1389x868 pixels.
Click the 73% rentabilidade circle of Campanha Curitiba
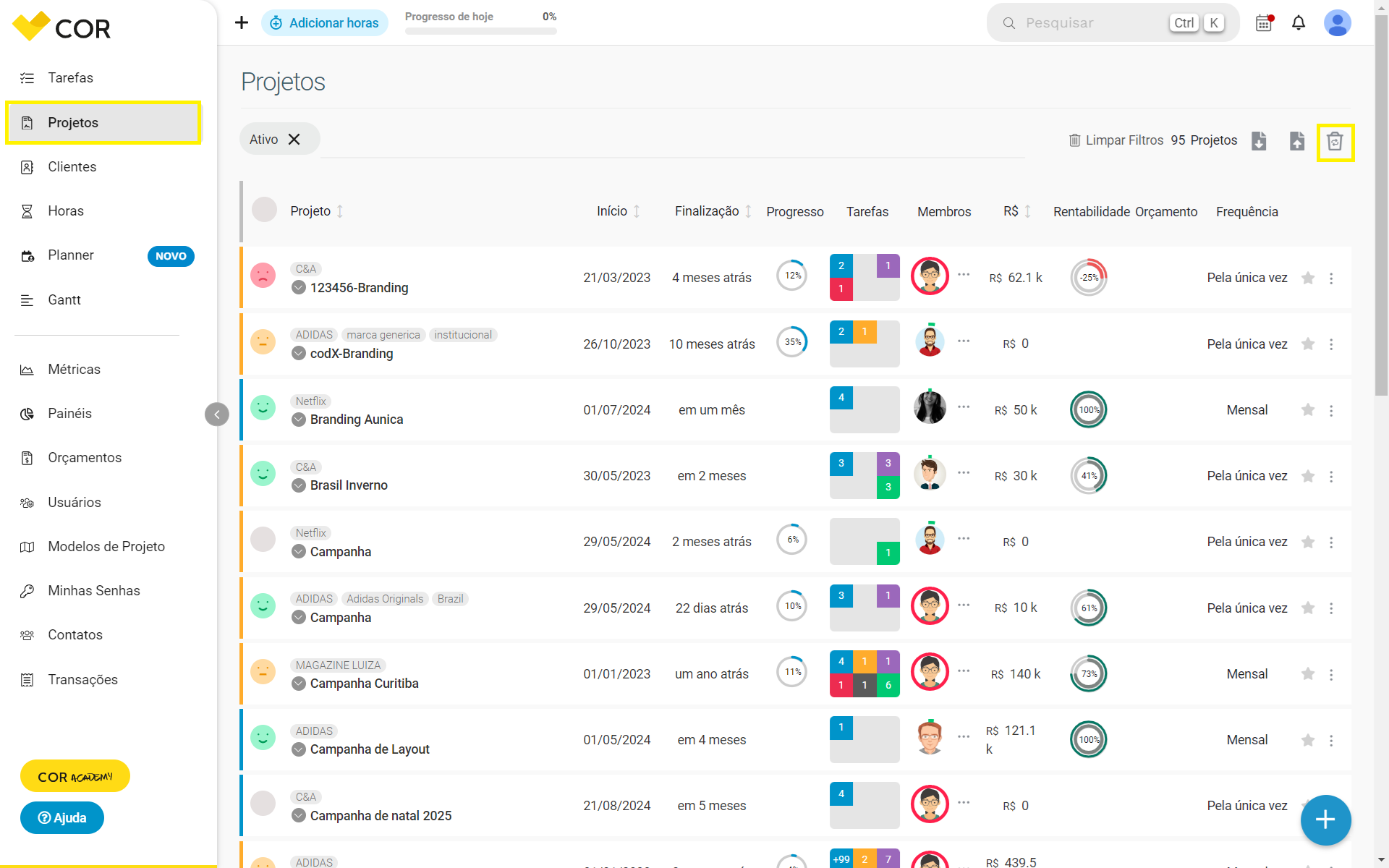pos(1089,674)
